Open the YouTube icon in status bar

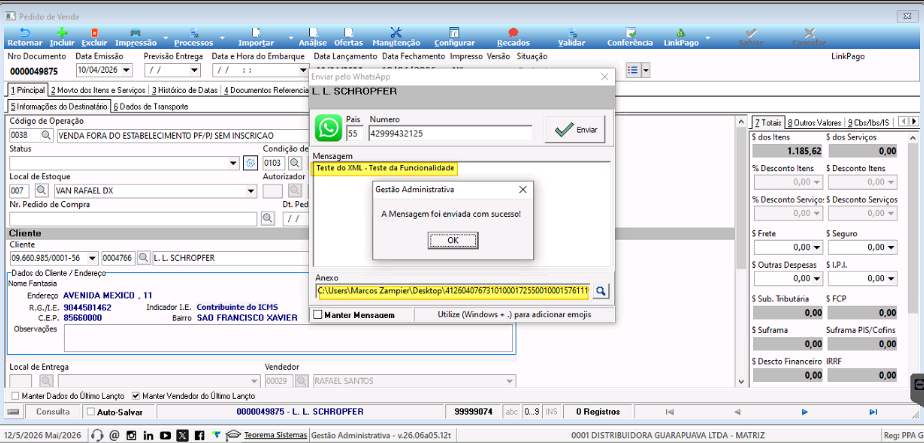pyautogui.click(x=166, y=435)
